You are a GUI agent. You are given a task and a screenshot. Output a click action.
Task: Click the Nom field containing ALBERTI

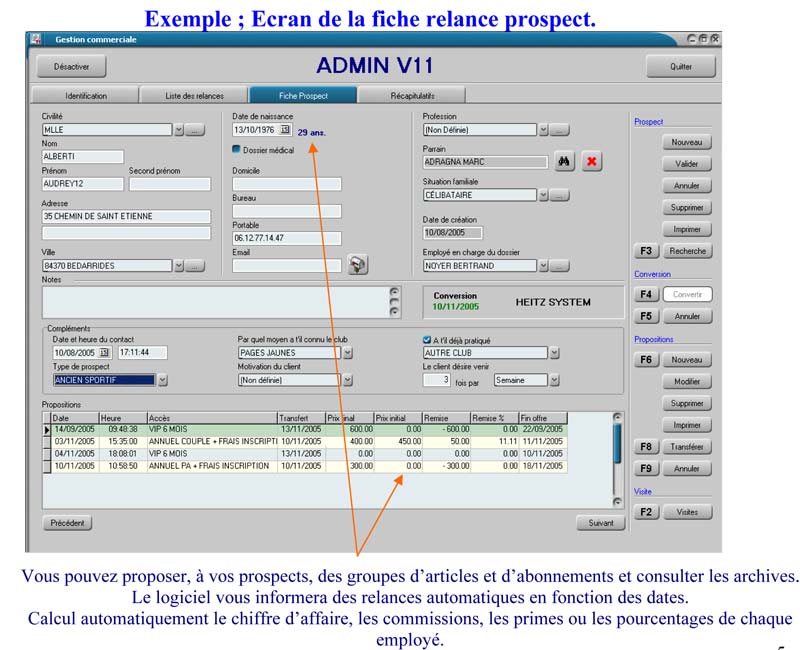point(83,157)
